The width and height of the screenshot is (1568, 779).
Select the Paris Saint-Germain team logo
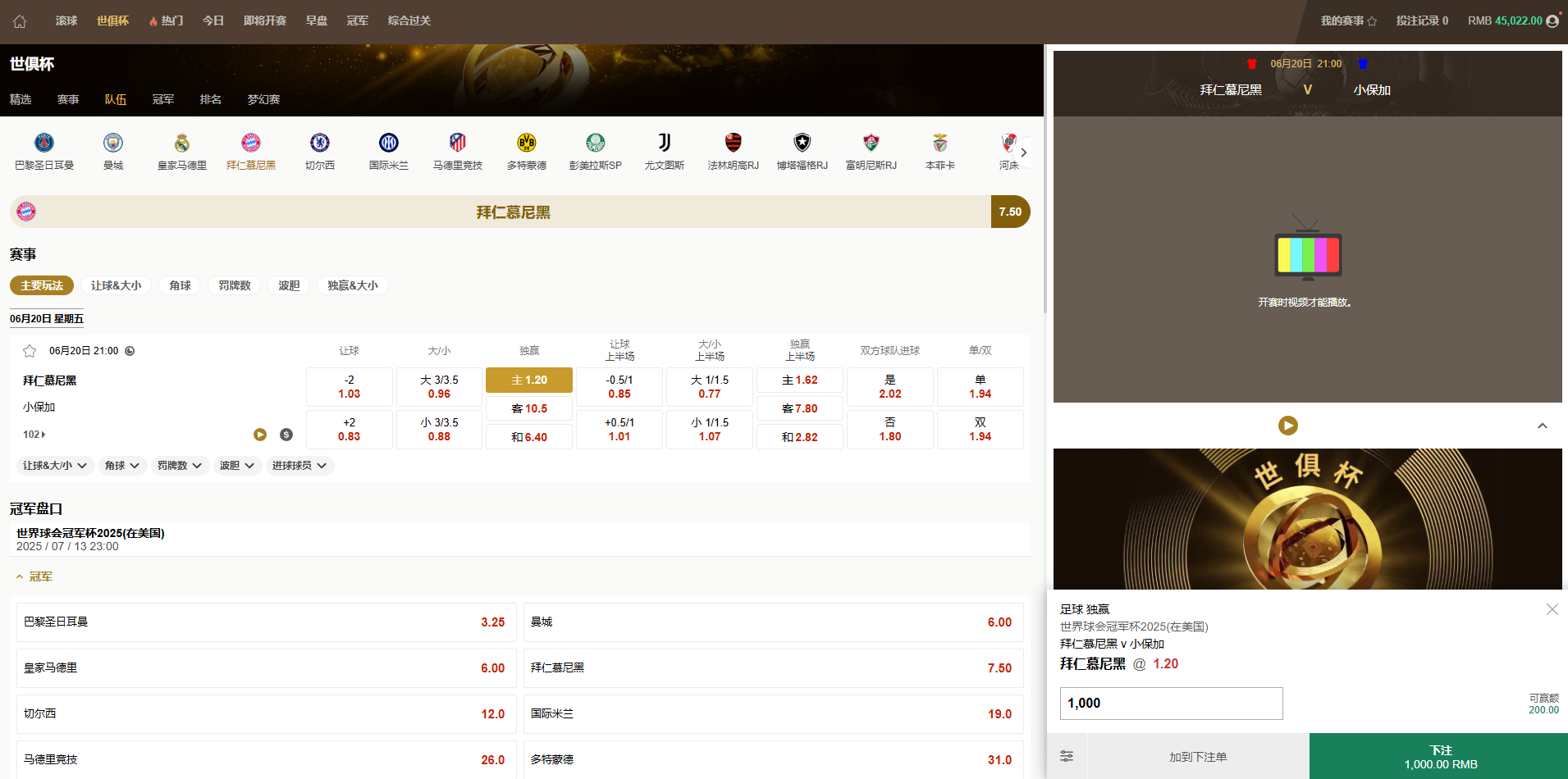tap(44, 143)
